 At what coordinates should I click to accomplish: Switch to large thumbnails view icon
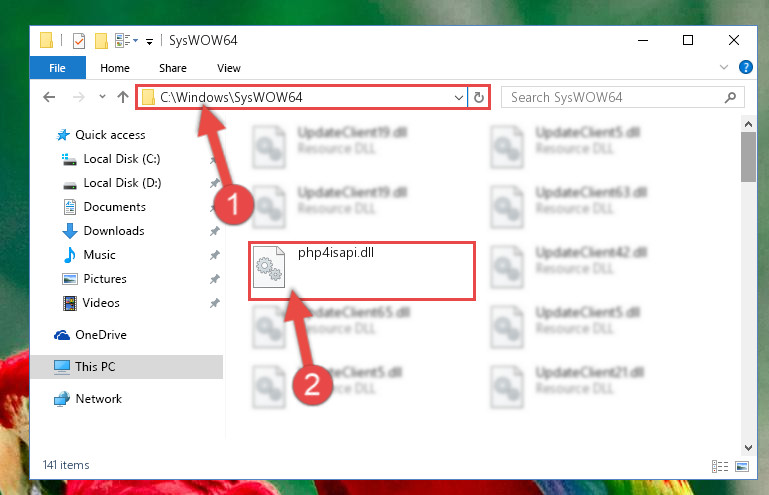point(742,466)
